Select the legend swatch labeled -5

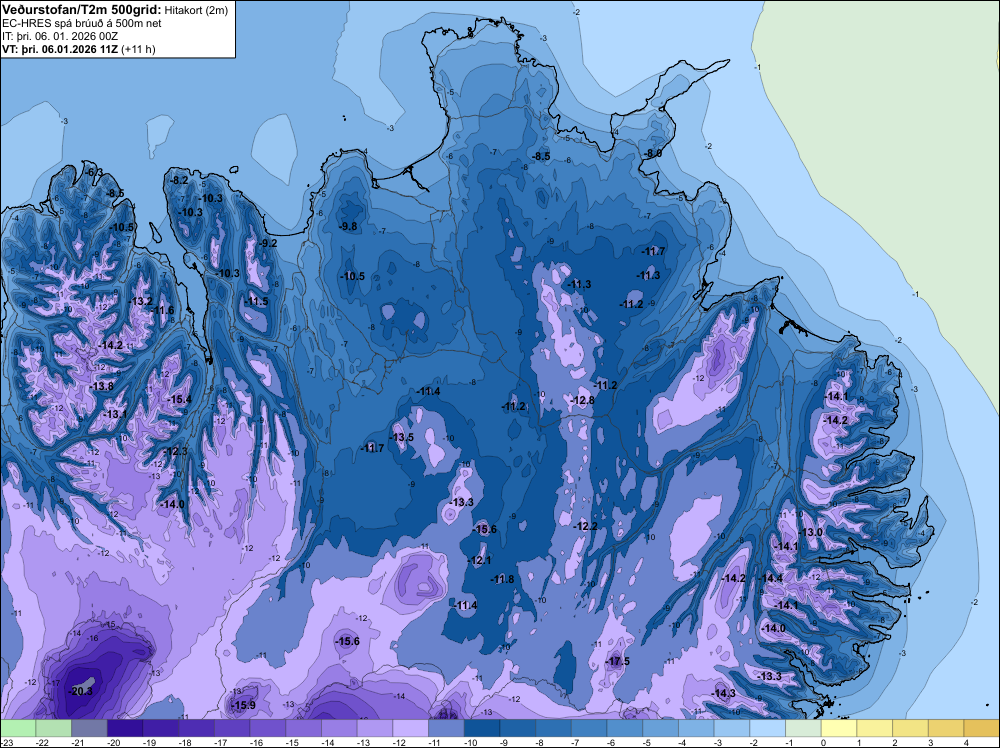pos(661,728)
